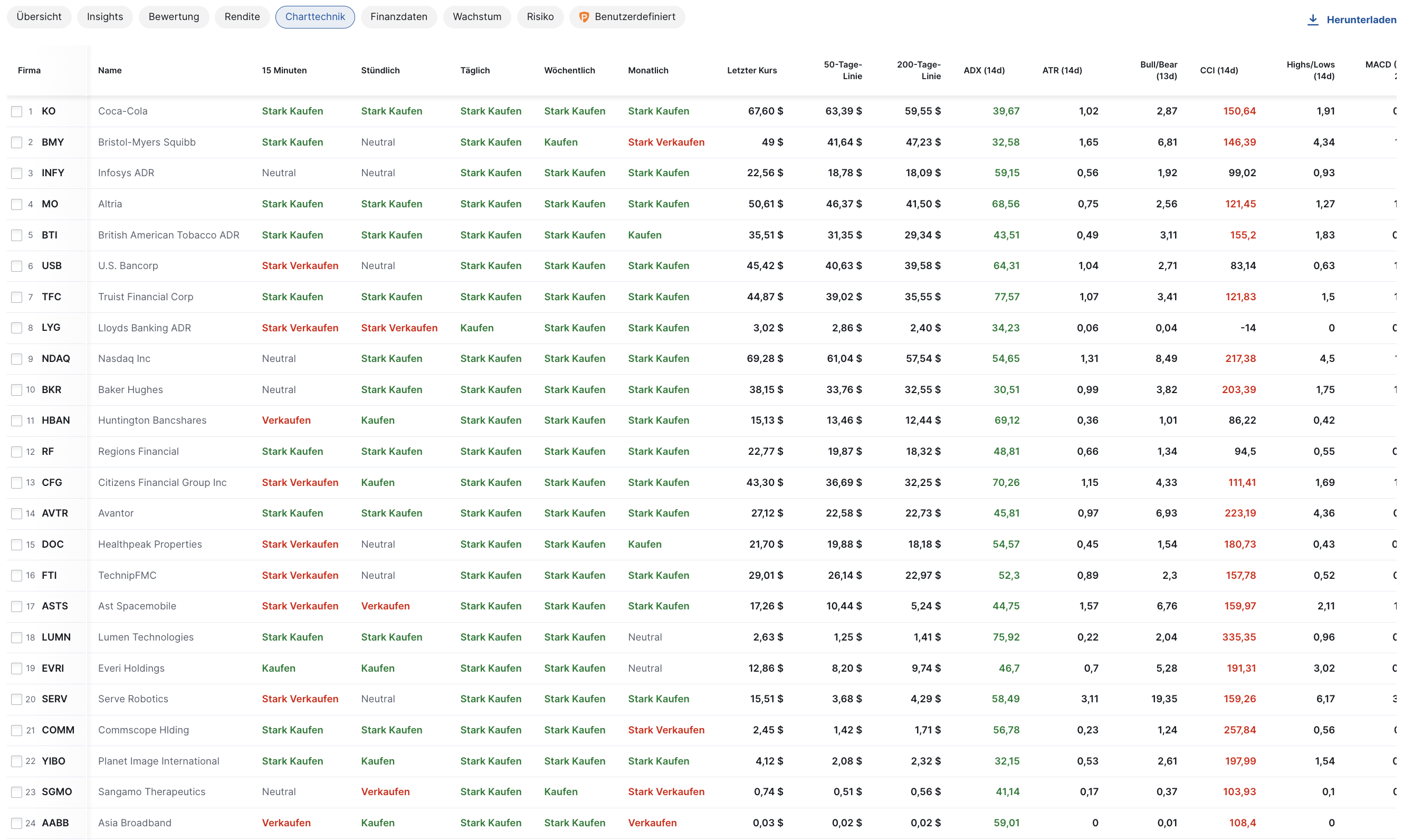Switch to the Wachstum tab
Screen dimensions: 1413x840
coord(477,17)
